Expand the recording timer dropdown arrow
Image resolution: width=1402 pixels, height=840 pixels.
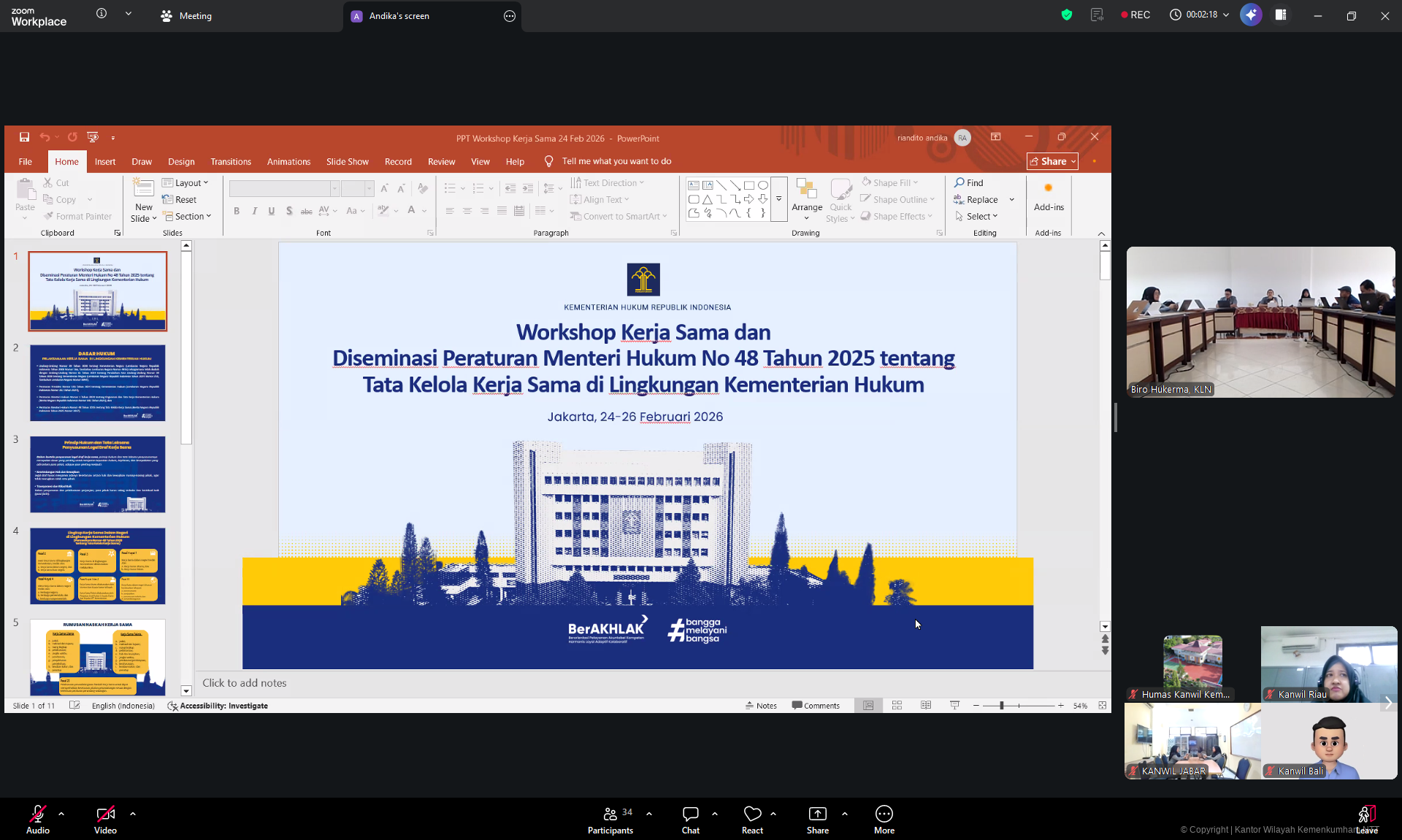(1226, 15)
